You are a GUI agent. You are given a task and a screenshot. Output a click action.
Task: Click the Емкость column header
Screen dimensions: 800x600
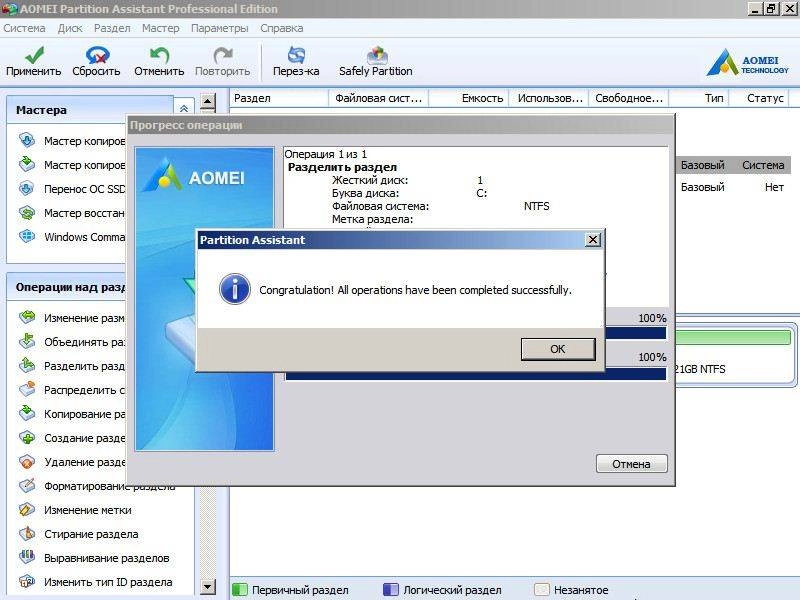469,98
